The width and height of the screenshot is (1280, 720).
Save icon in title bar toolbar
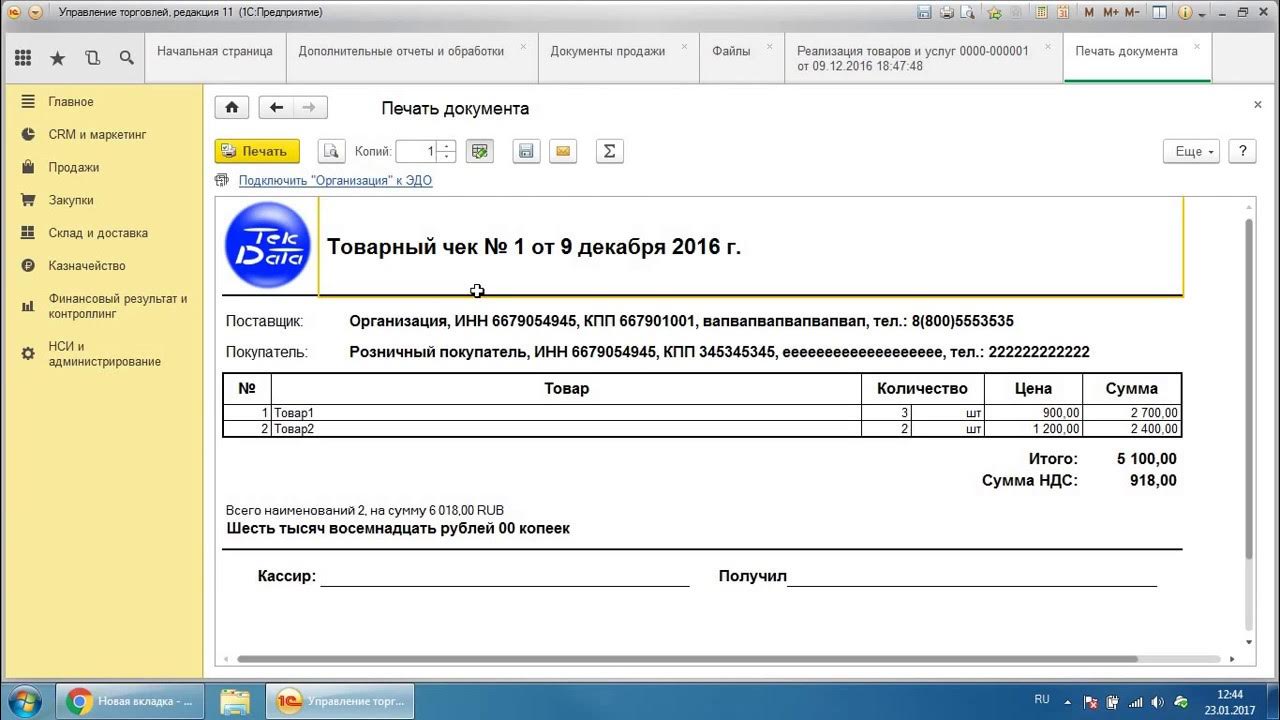924,12
